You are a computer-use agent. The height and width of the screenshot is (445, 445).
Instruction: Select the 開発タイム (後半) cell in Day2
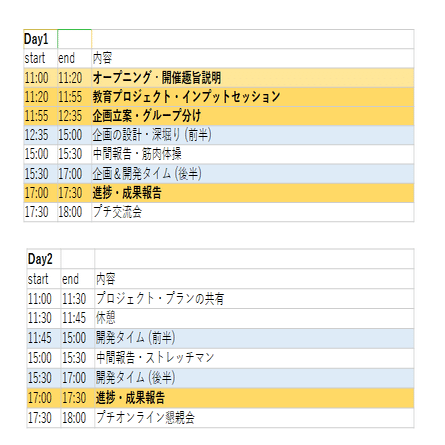point(254,378)
